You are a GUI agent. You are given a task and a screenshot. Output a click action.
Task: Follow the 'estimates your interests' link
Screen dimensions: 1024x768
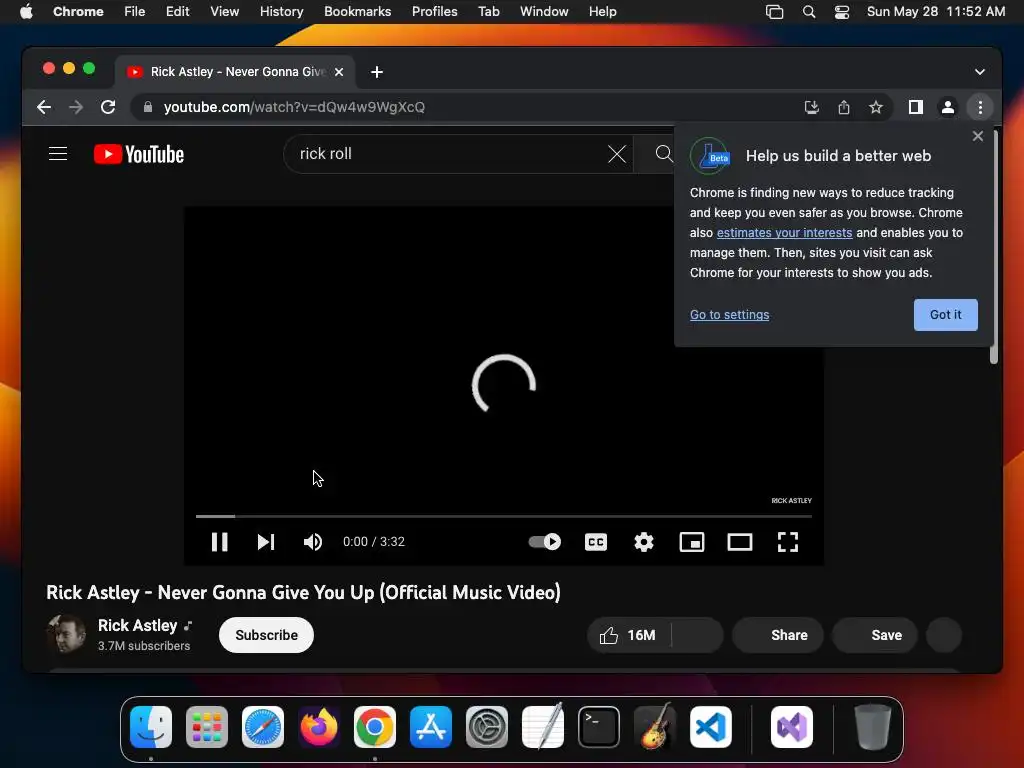[x=784, y=232]
